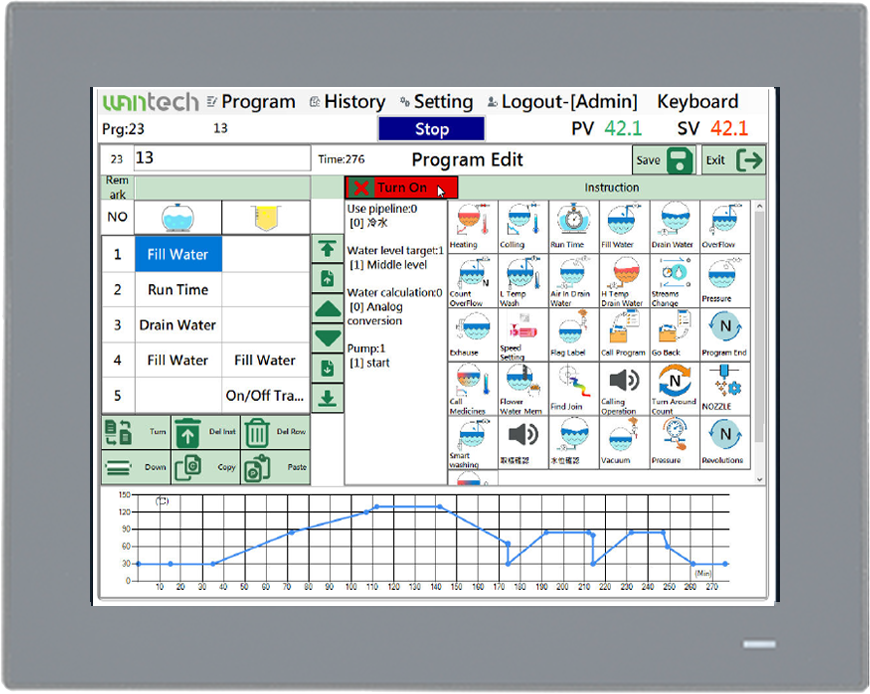Click the Pump:1 parameter entry
This screenshot has height=694, width=870.
coord(366,349)
